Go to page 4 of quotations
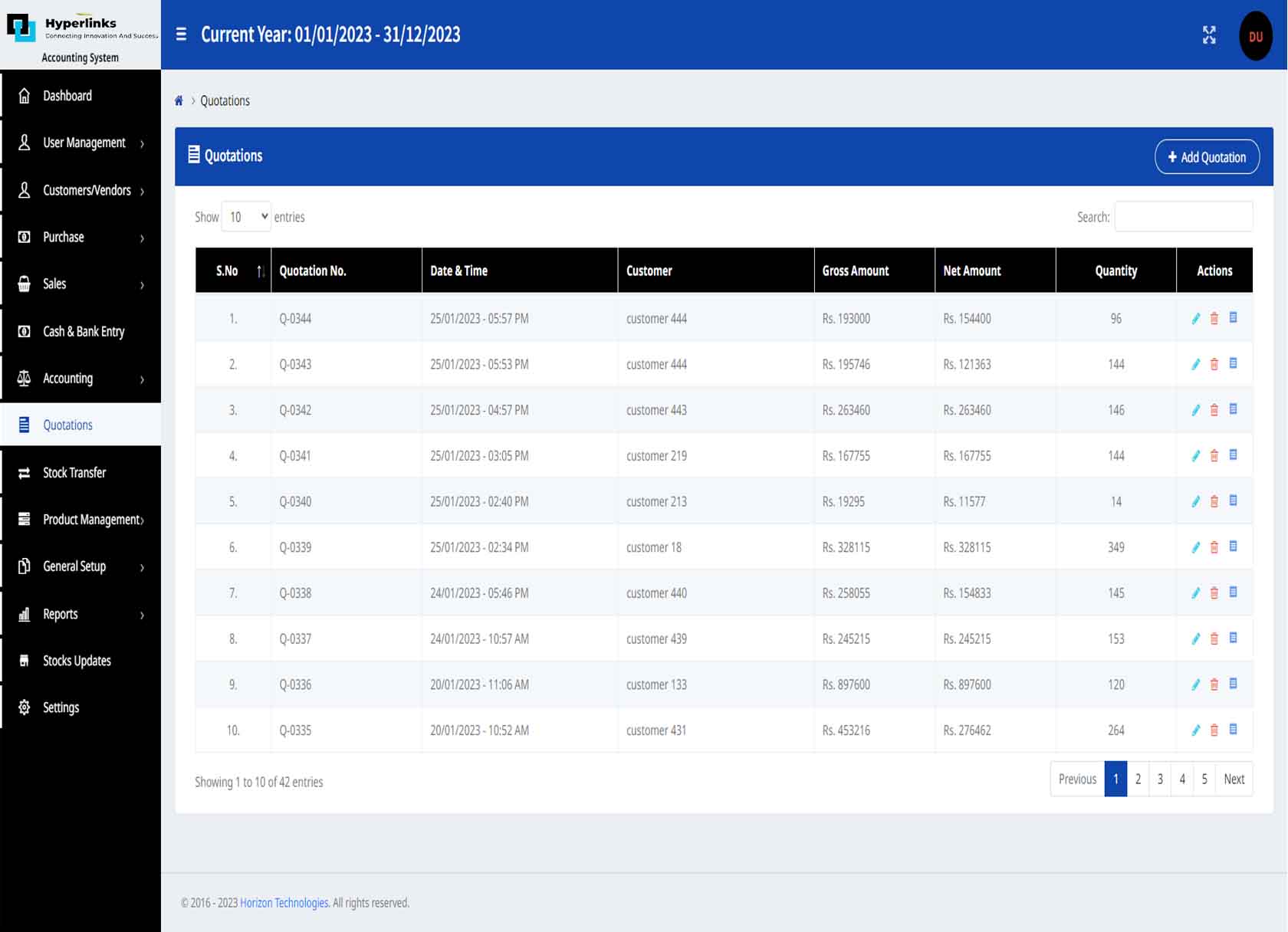This screenshot has width=1288, height=932. pos(1182,779)
